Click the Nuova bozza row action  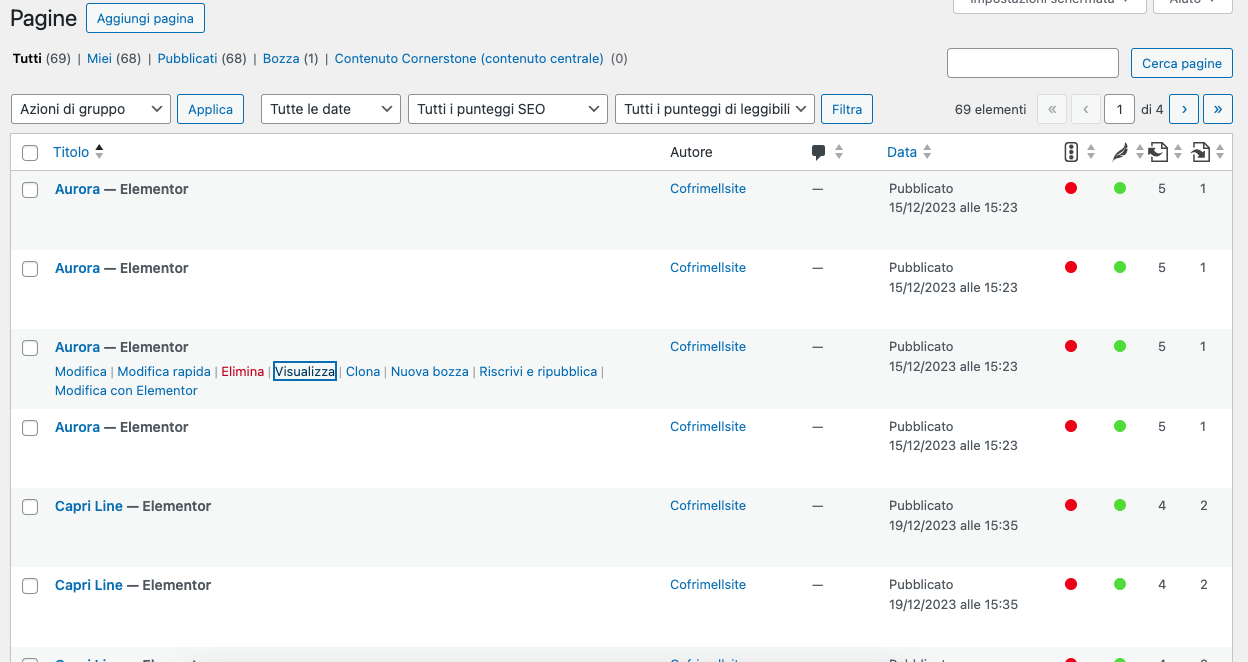click(430, 371)
